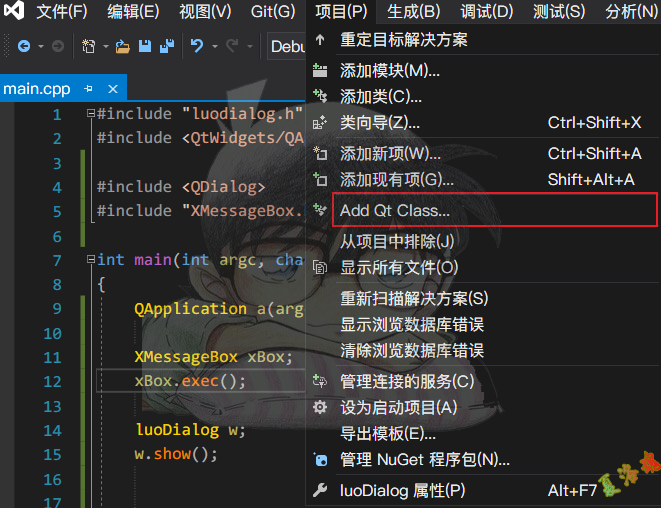Choose 管理连接的服务(C) menu entry

pyautogui.click(x=483, y=382)
